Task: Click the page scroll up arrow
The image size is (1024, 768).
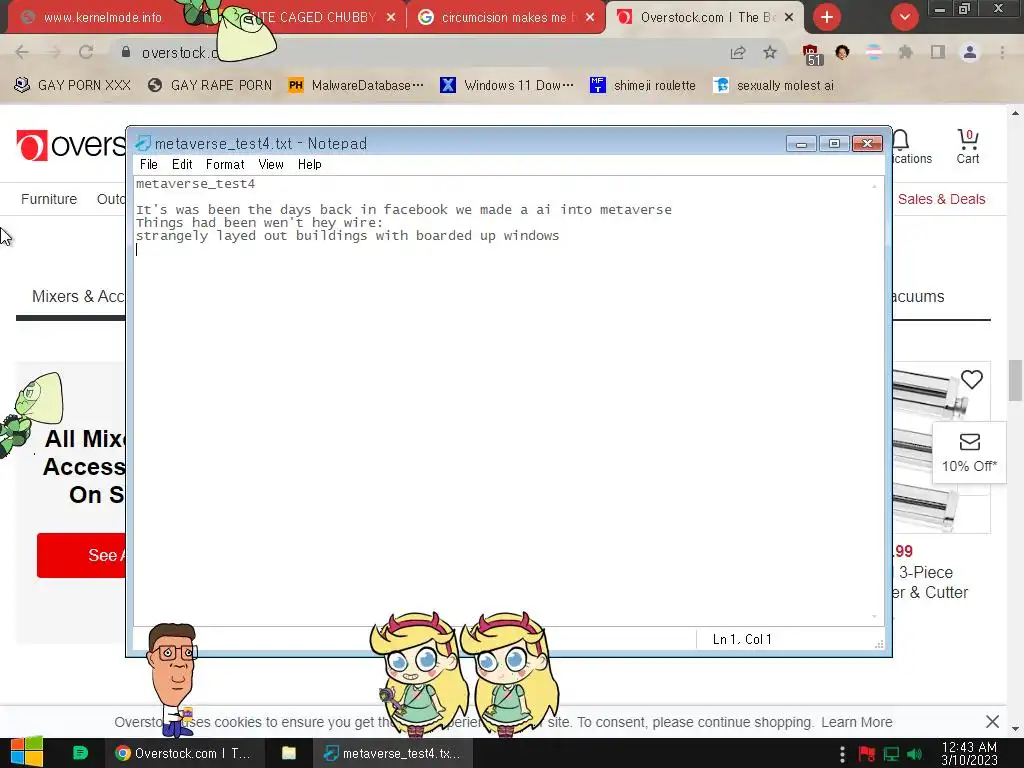Action: [1016, 113]
